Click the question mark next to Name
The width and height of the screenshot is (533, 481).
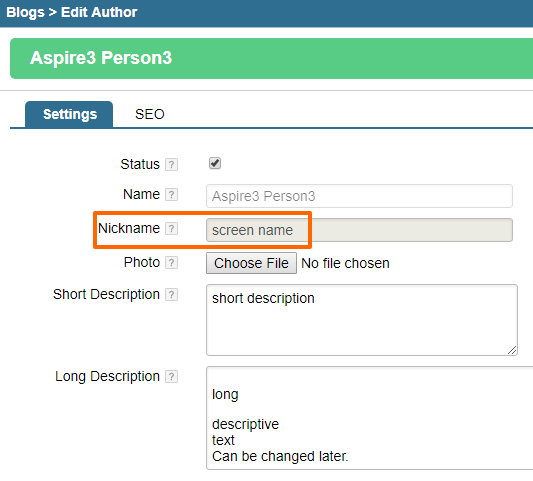tap(171, 195)
